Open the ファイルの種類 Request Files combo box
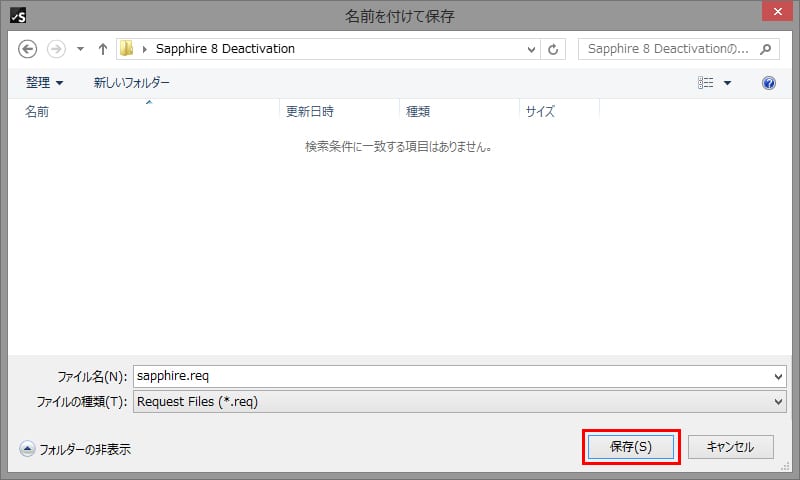Image resolution: width=800 pixels, height=480 pixels. click(x=460, y=402)
